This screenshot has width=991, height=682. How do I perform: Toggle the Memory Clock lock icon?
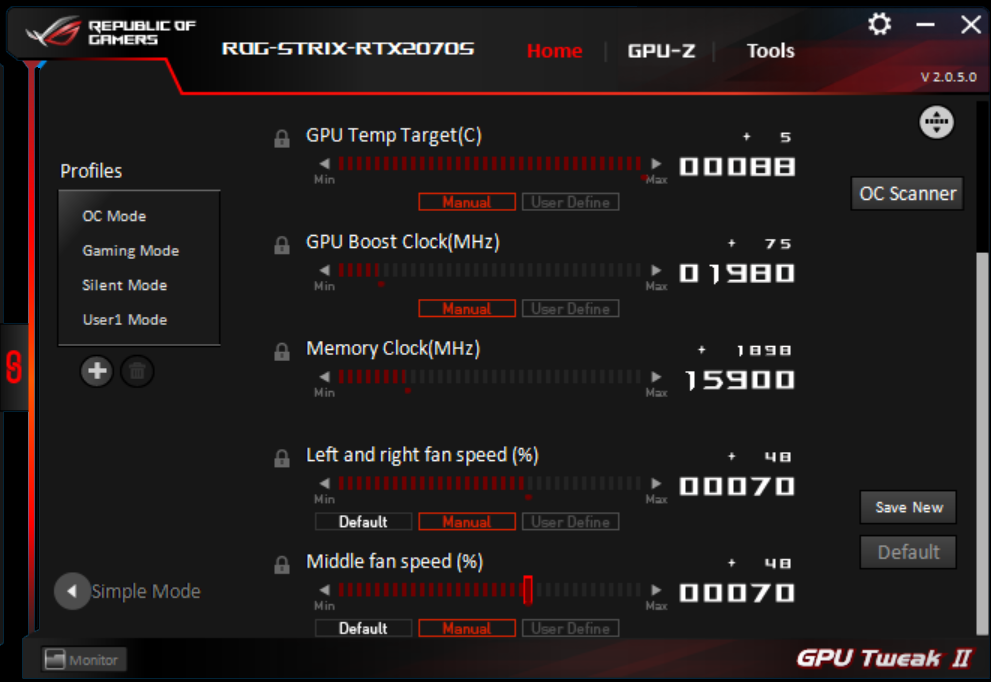282,352
